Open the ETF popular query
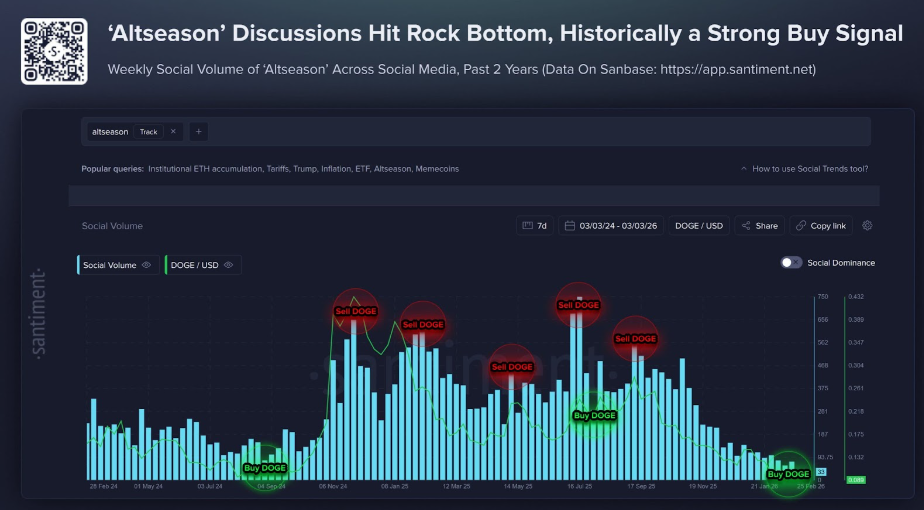The height and width of the screenshot is (510, 924). tap(362, 169)
